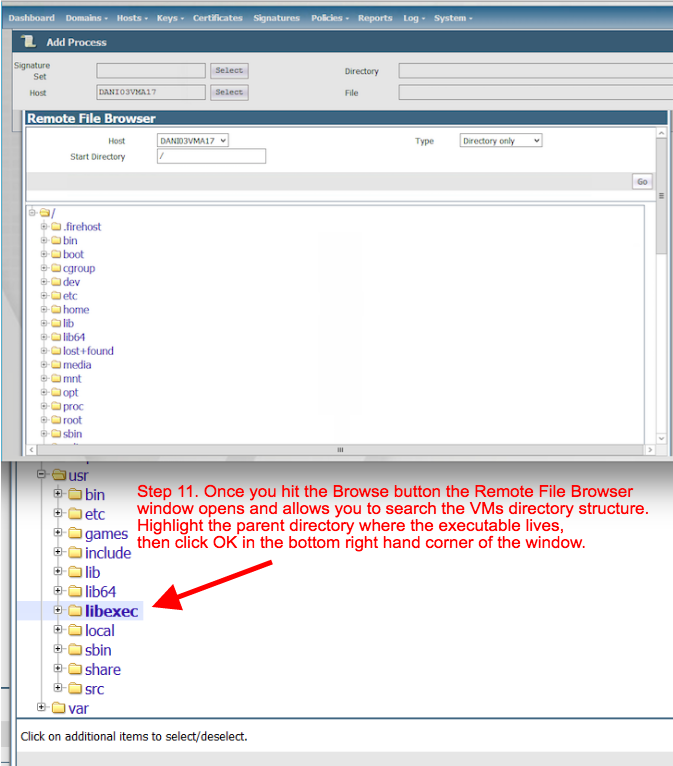This screenshot has width=673, height=766.
Task: Collapse the usr directory tree
Action: click(41, 475)
